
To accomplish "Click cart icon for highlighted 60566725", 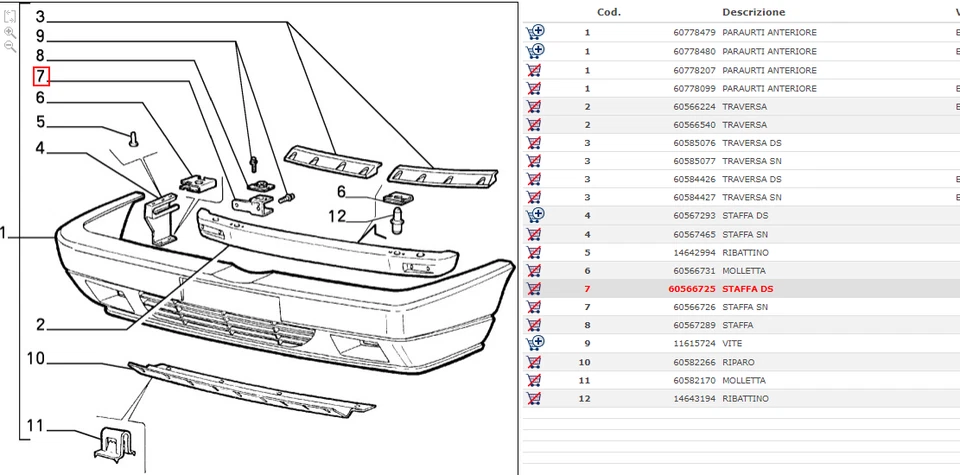I will click(534, 289).
